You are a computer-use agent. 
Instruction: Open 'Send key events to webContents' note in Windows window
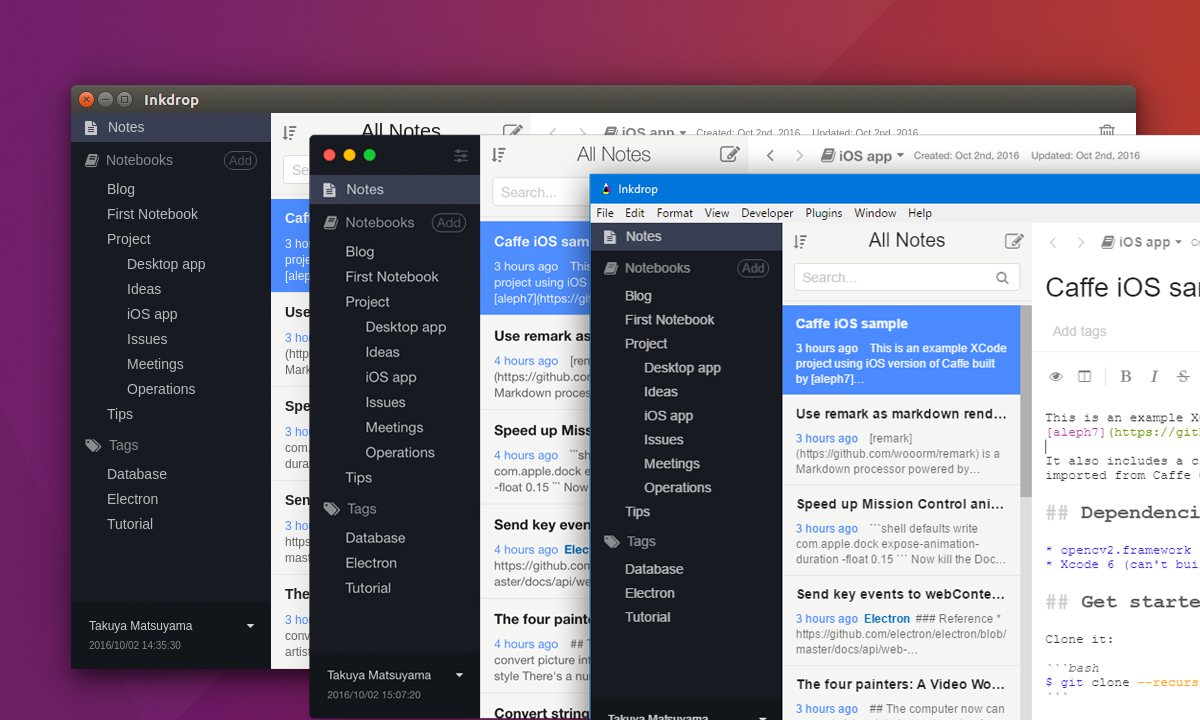pos(901,620)
